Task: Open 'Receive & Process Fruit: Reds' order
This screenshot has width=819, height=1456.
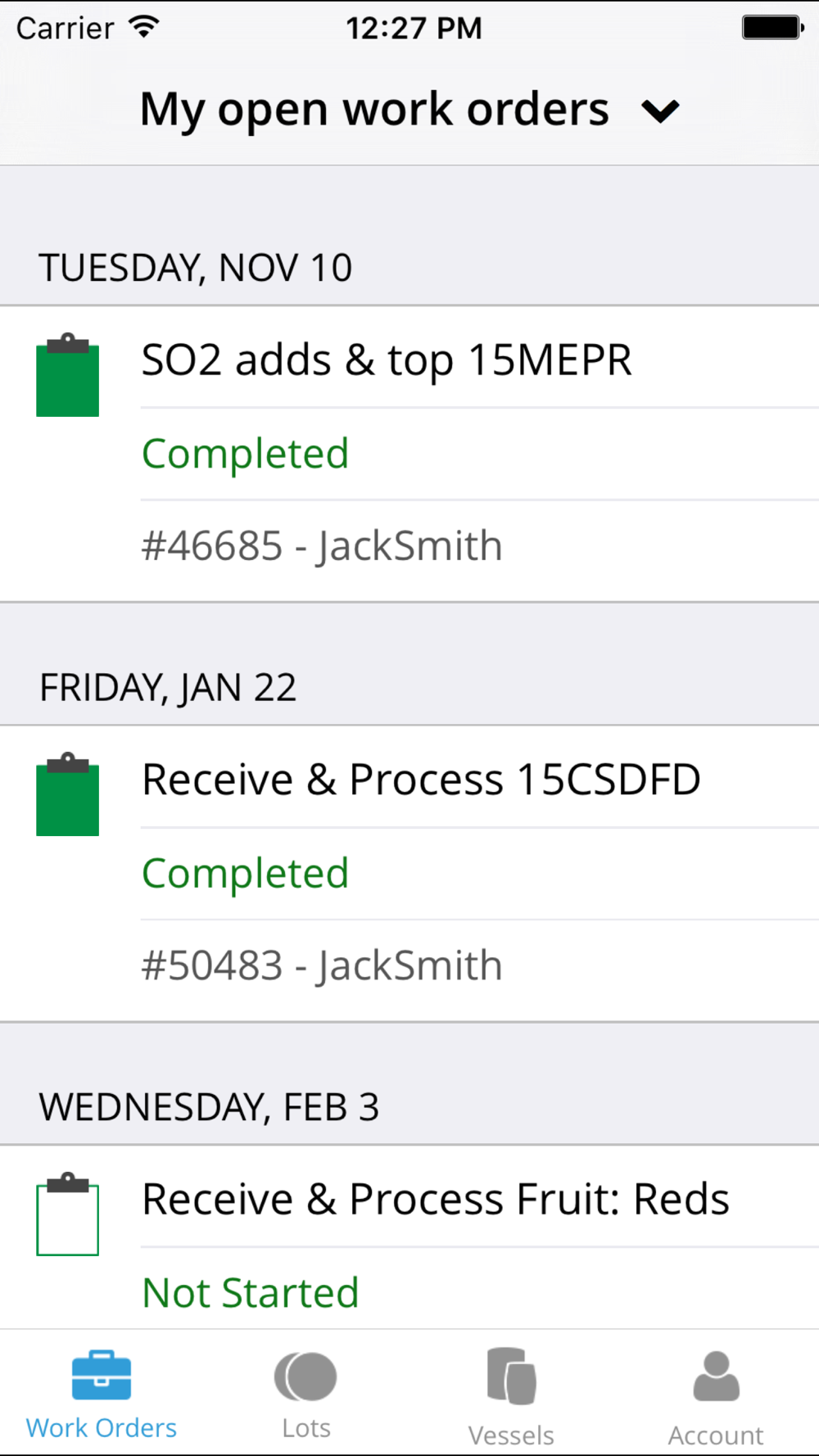Action: coord(436,1200)
